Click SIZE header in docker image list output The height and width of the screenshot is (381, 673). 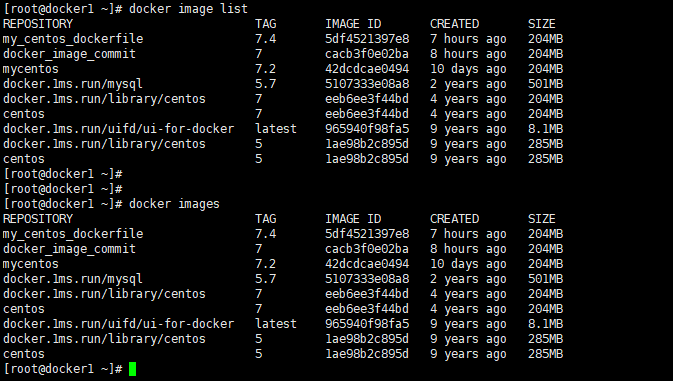pos(542,24)
